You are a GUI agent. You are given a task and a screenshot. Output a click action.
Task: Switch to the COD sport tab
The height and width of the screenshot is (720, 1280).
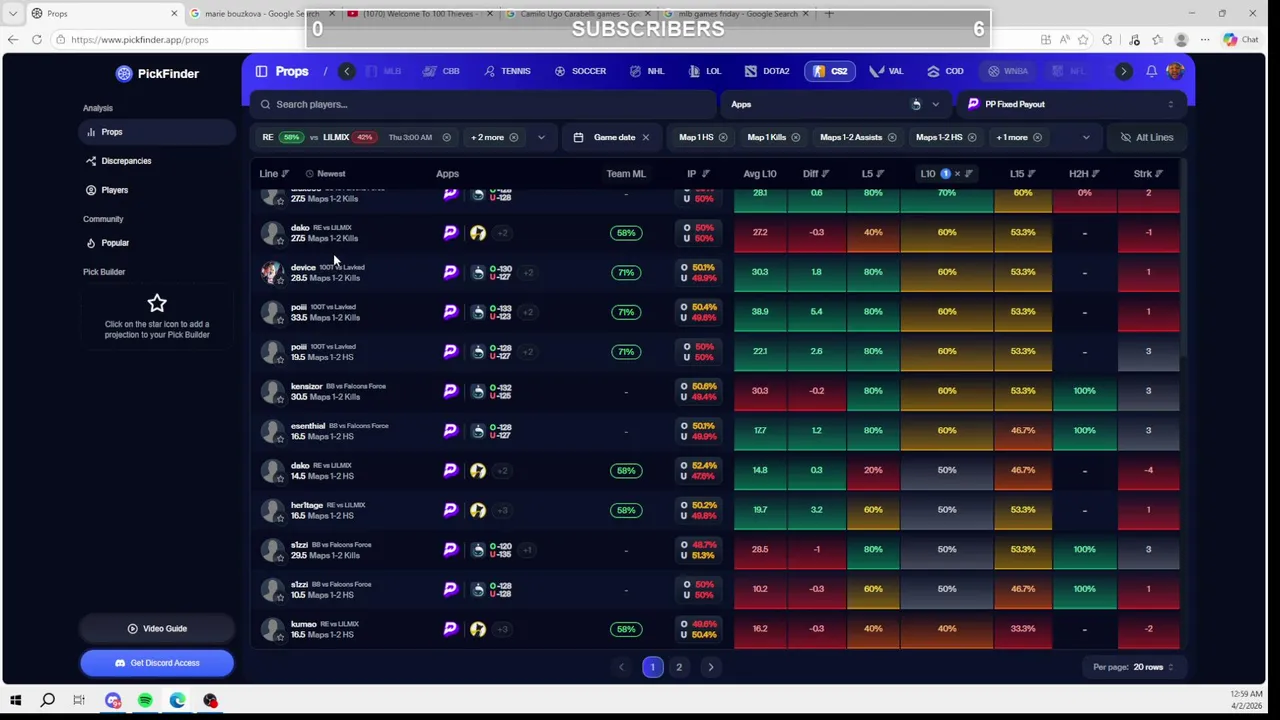pos(945,71)
